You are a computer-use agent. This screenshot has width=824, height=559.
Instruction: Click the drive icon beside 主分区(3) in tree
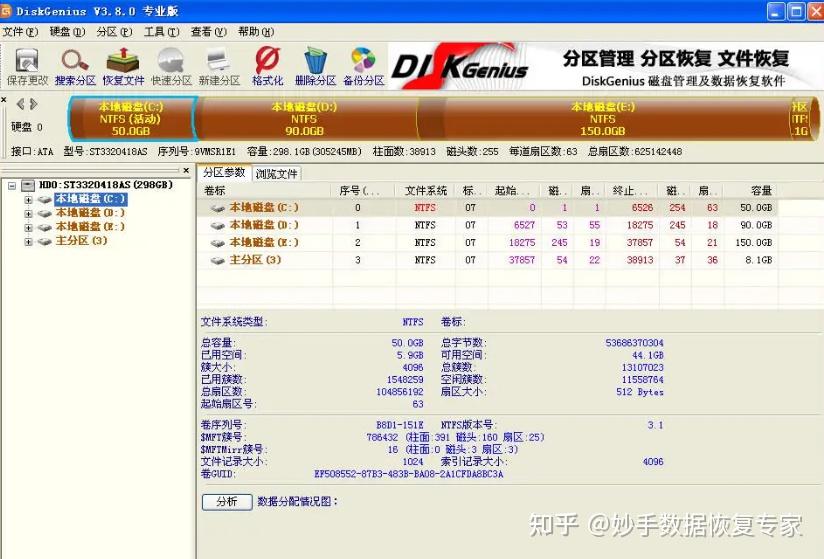[x=45, y=241]
